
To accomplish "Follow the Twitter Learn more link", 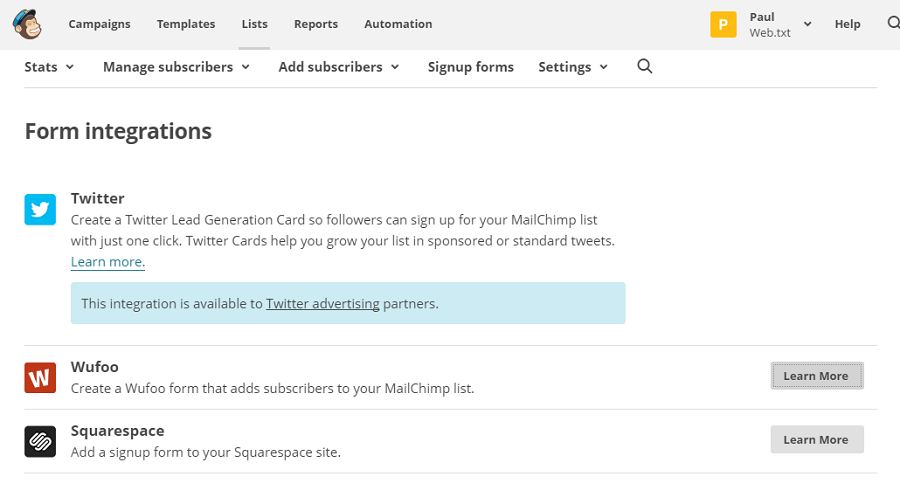I will click(x=108, y=262).
